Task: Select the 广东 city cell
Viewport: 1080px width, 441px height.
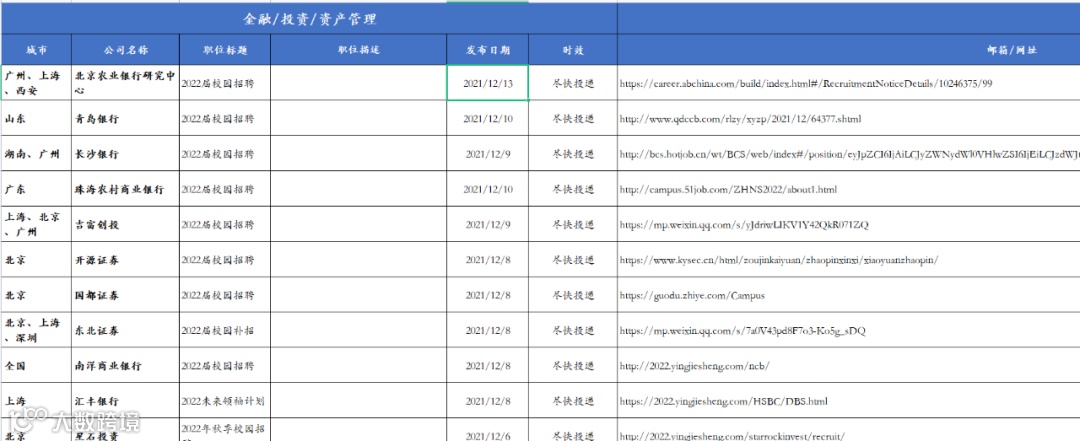Action: click(x=37, y=189)
